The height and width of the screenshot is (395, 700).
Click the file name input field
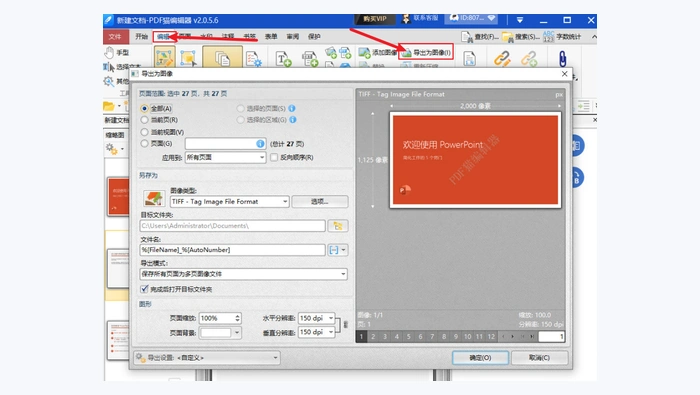(x=232, y=250)
